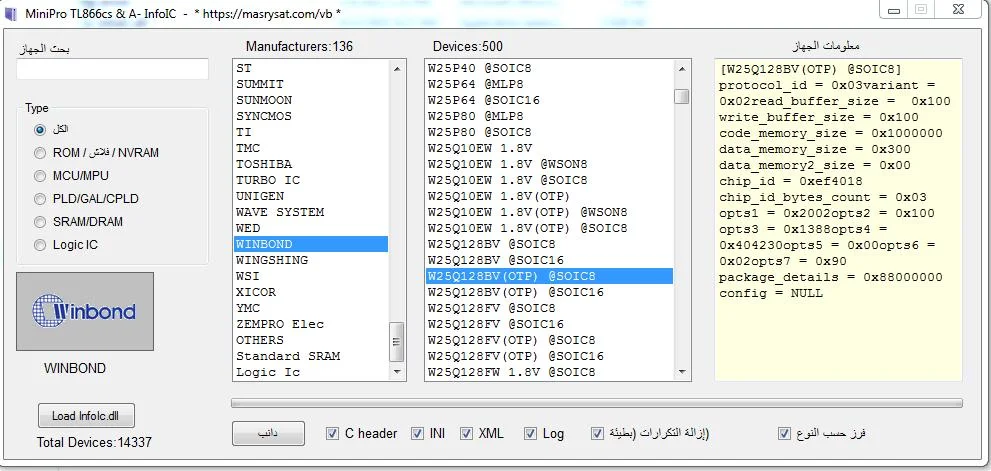Select the Logic IC radio button

(40, 245)
